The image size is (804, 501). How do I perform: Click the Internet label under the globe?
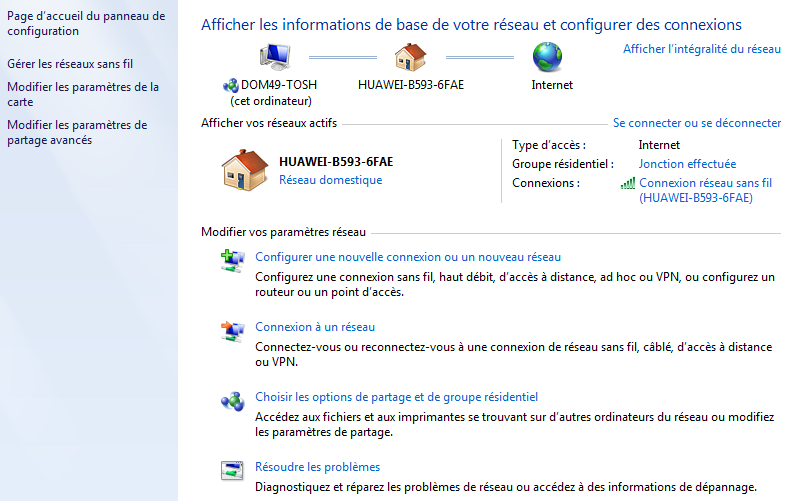(x=552, y=85)
